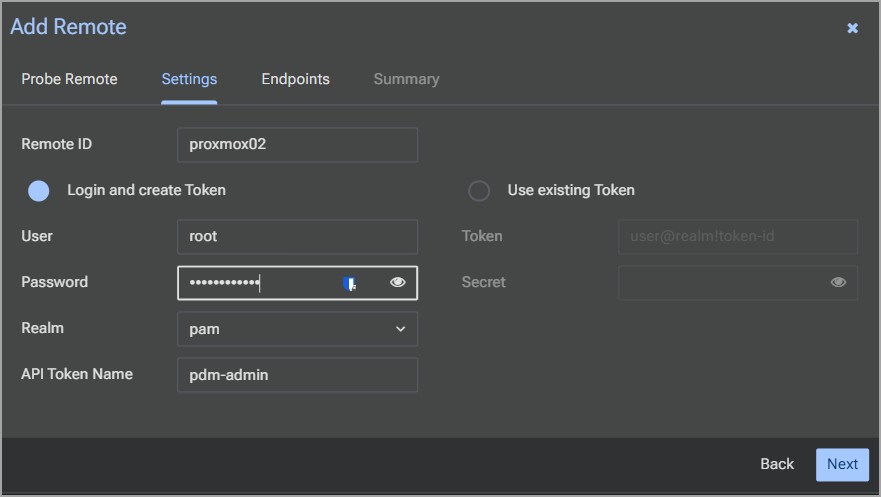Click the API Token Name label
Viewport: 881px width, 497px height.
pos(77,374)
